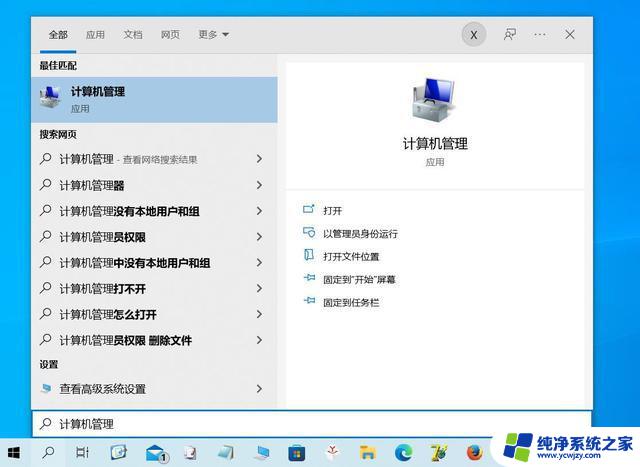Click the 计算机管理 icon in best match
This screenshot has width=640, height=467.
(50, 98)
